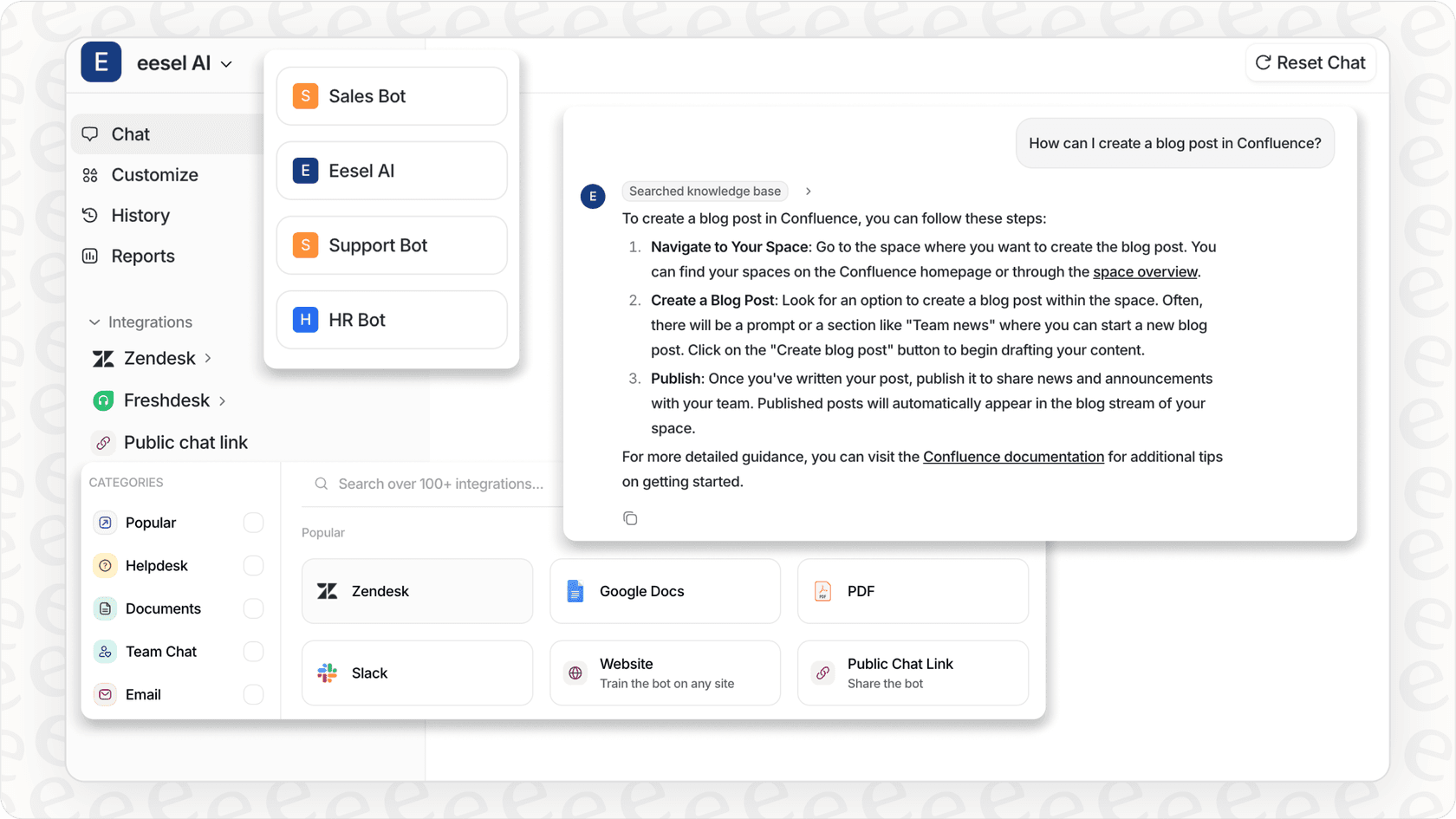1456x819 pixels.
Task: Switch to the History section
Action: tap(139, 215)
